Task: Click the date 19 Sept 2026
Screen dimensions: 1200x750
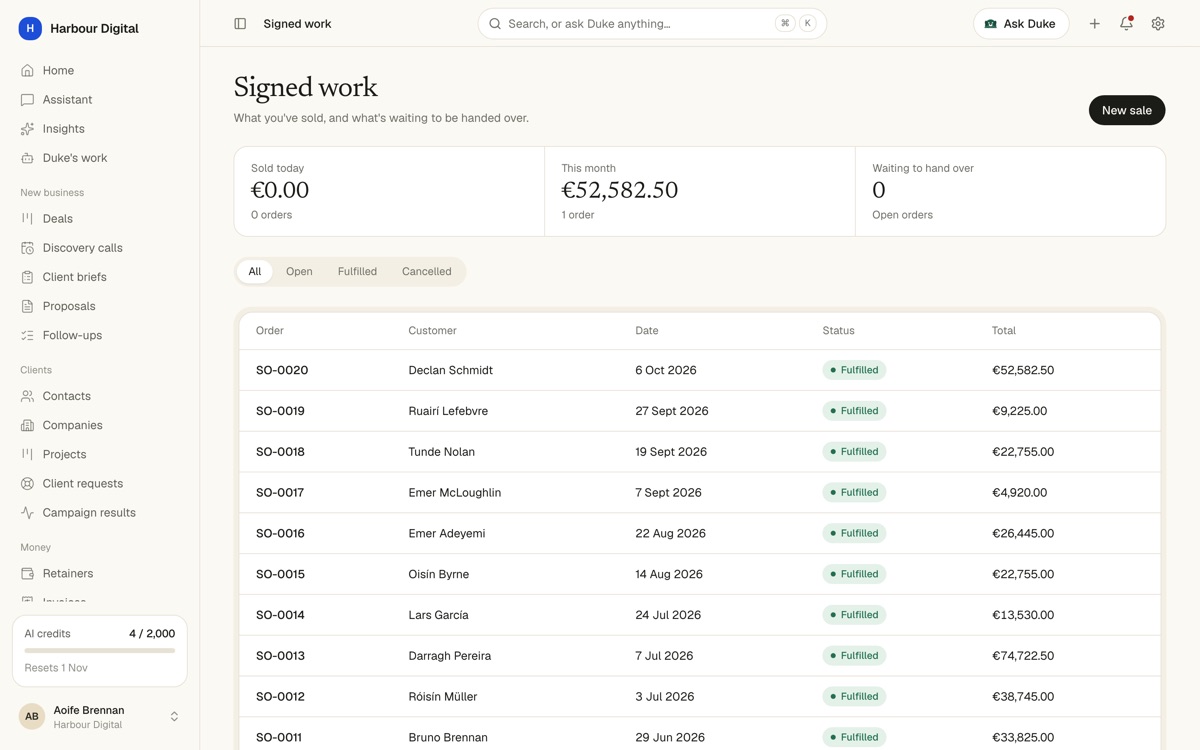Action: point(671,452)
